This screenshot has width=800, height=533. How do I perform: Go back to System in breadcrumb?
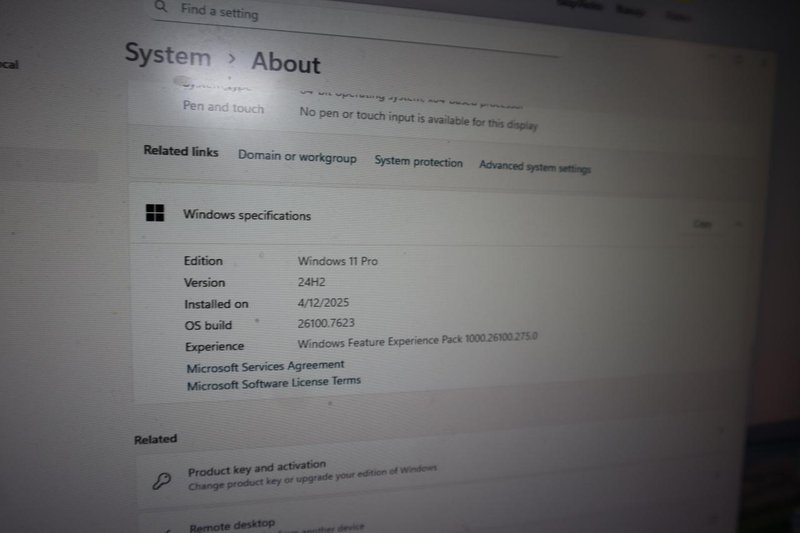pyautogui.click(x=168, y=55)
